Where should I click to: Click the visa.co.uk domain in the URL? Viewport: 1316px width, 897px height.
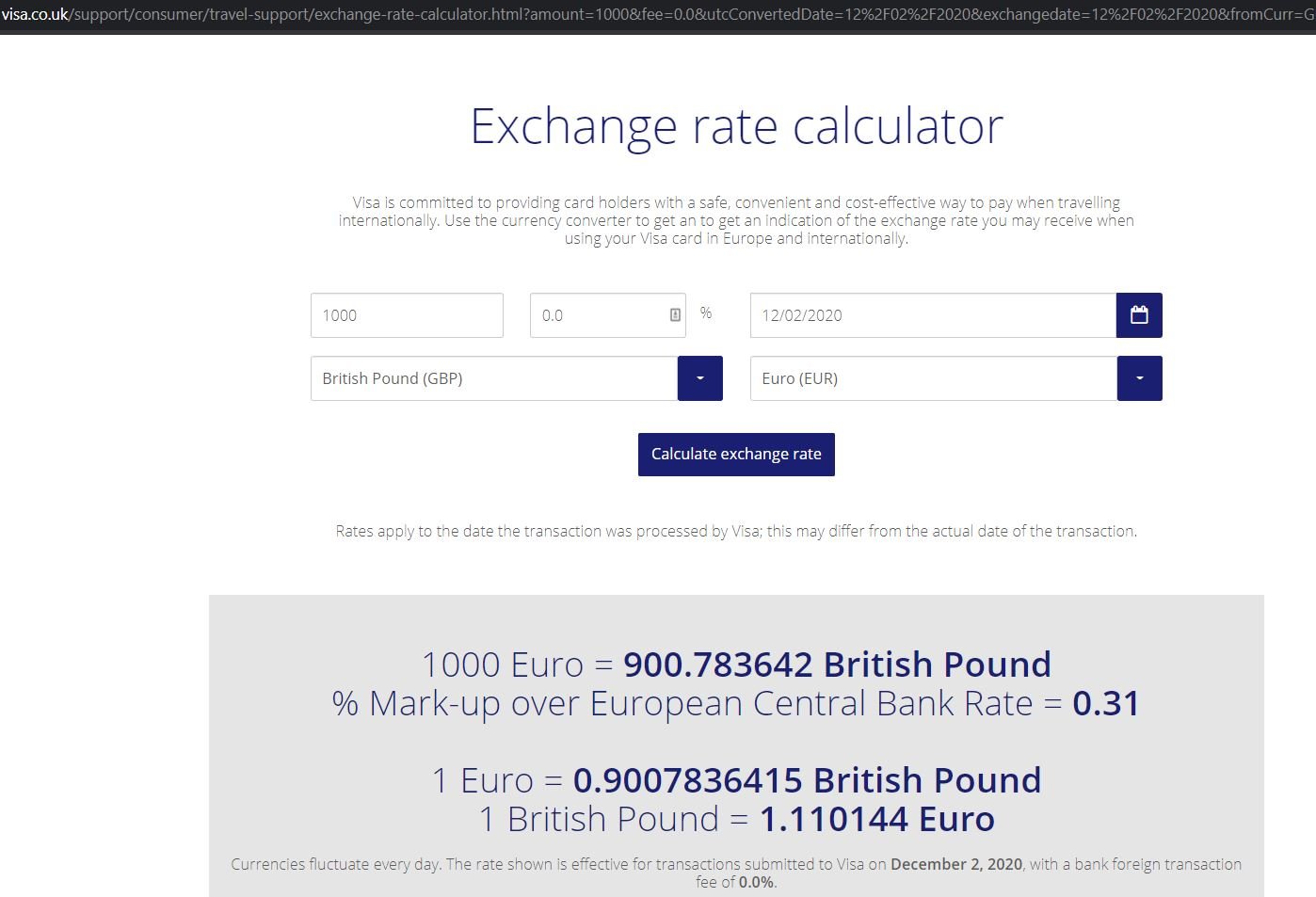tap(35, 14)
